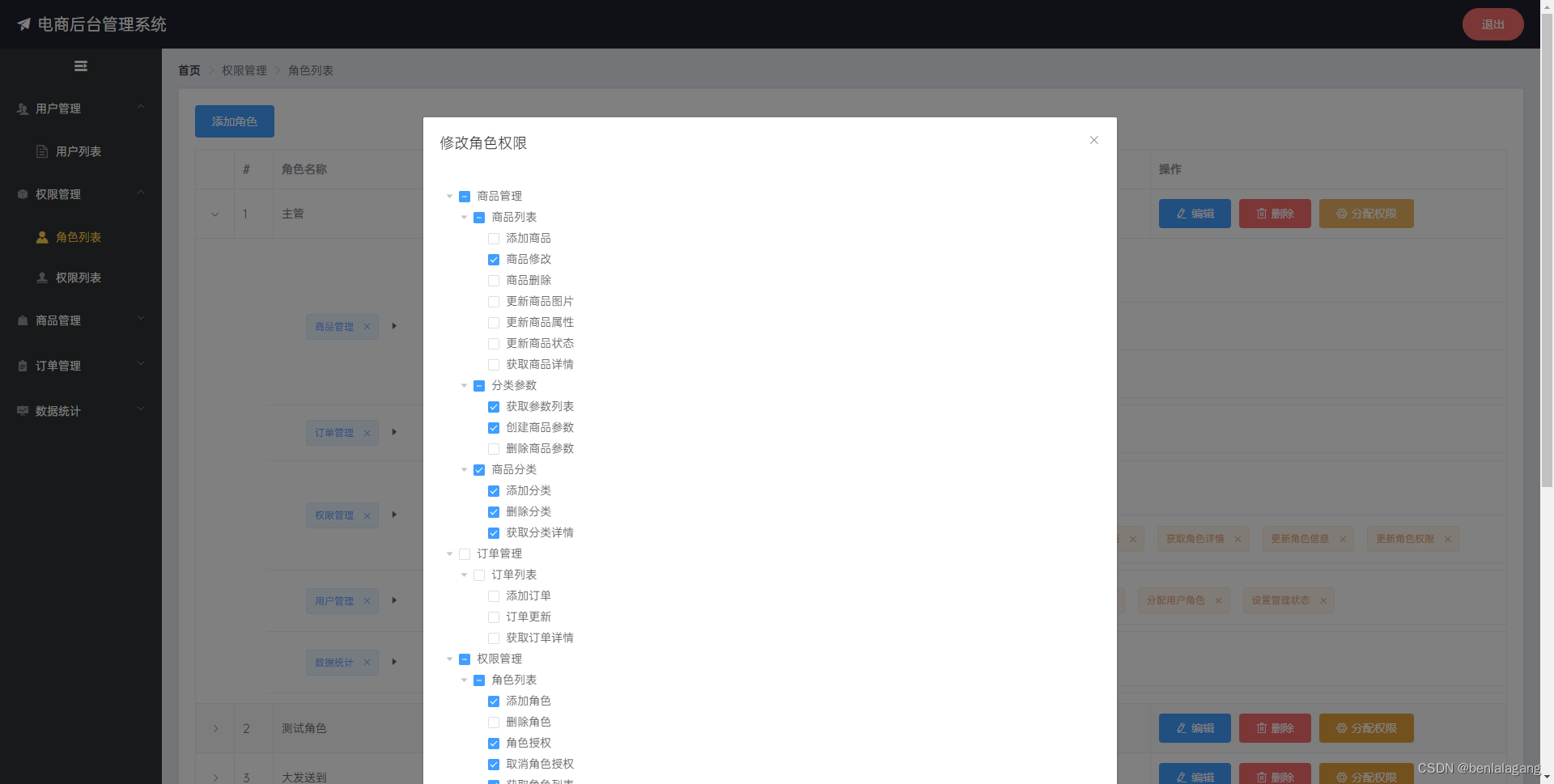The width and height of the screenshot is (1554, 784).
Task: Disable the 创建商品参数 checkbox
Action: [x=494, y=428]
